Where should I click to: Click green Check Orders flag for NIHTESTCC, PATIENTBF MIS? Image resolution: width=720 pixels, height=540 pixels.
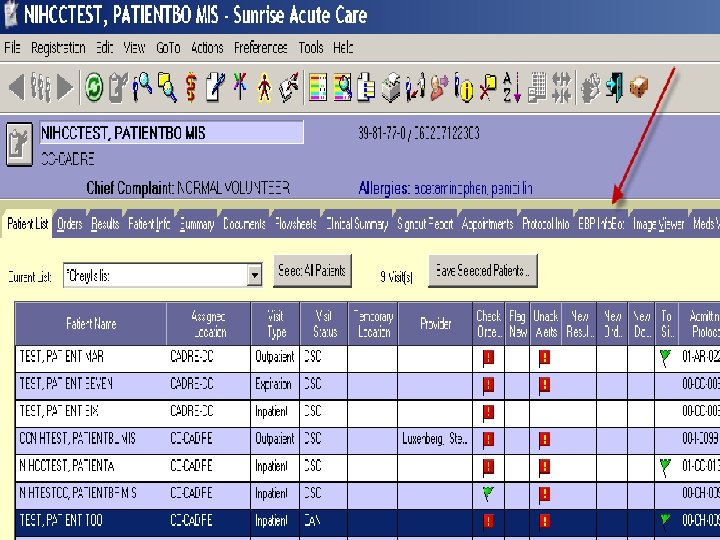(x=488, y=494)
